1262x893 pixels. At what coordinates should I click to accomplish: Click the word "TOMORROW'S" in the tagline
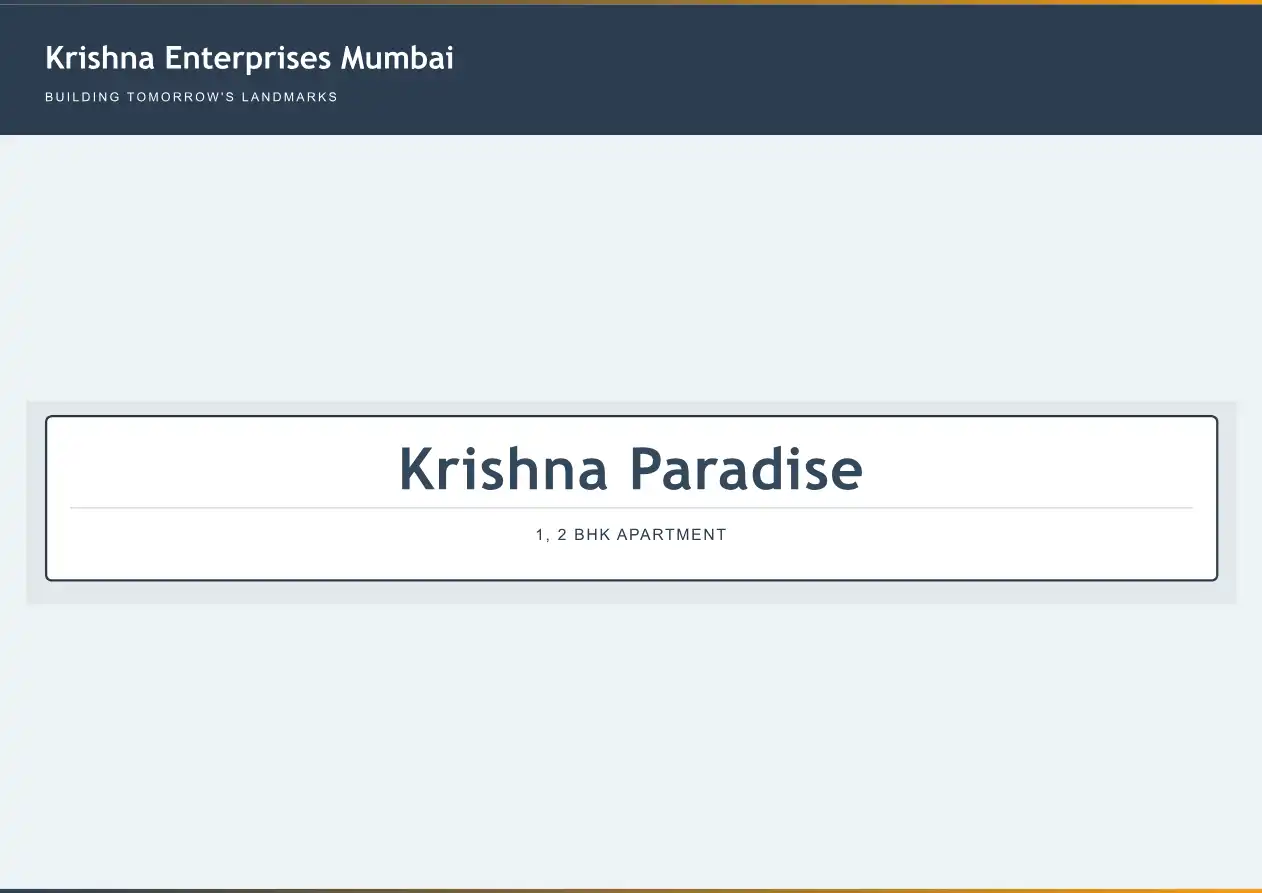tap(180, 97)
